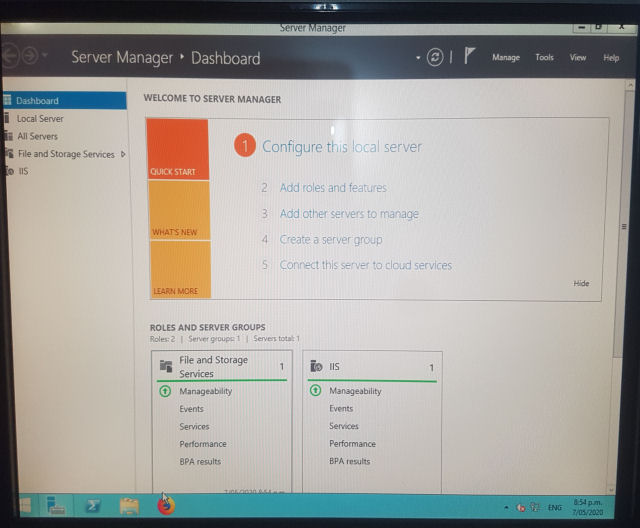Click the vertical scrollbar up arrow
The height and width of the screenshot is (528, 640).
pyautogui.click(x=630, y=86)
